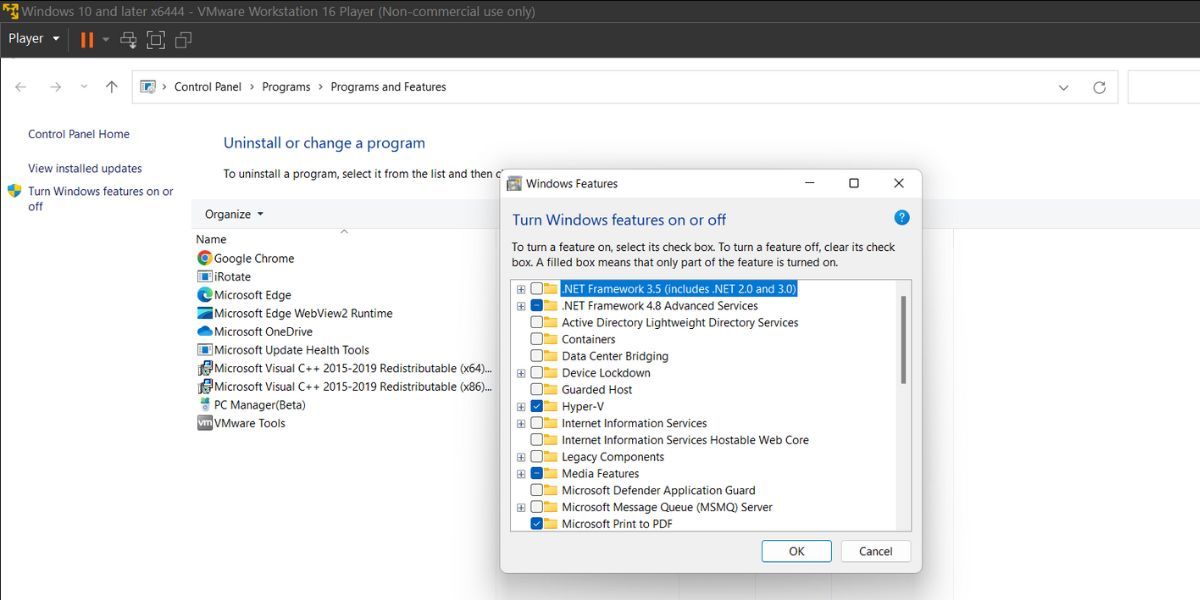The height and width of the screenshot is (600, 1200).
Task: Open address bar history dropdown
Action: (1063, 87)
